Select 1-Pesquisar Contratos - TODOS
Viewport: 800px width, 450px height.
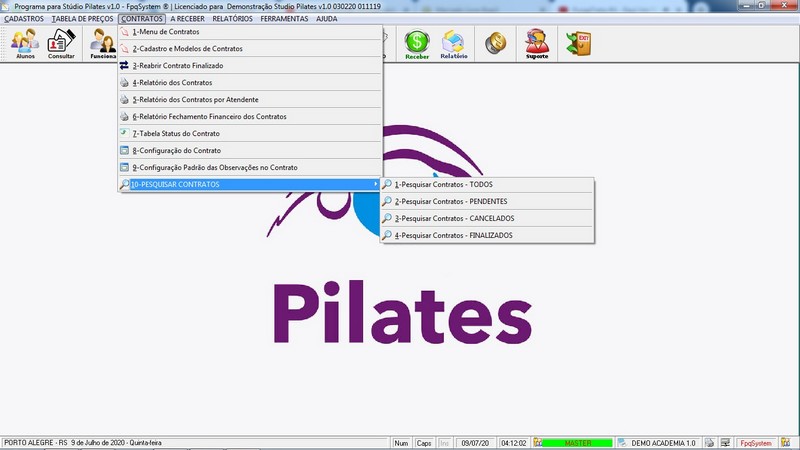[x=487, y=184]
